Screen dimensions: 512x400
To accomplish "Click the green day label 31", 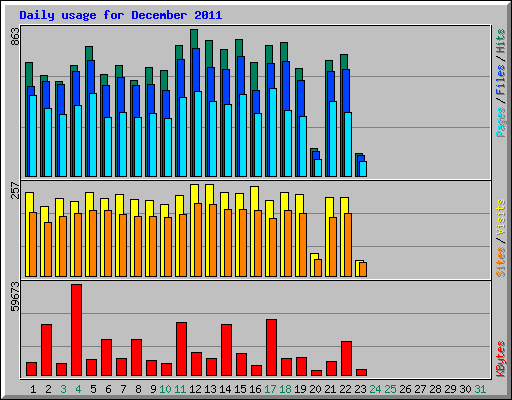I will click(480, 389).
